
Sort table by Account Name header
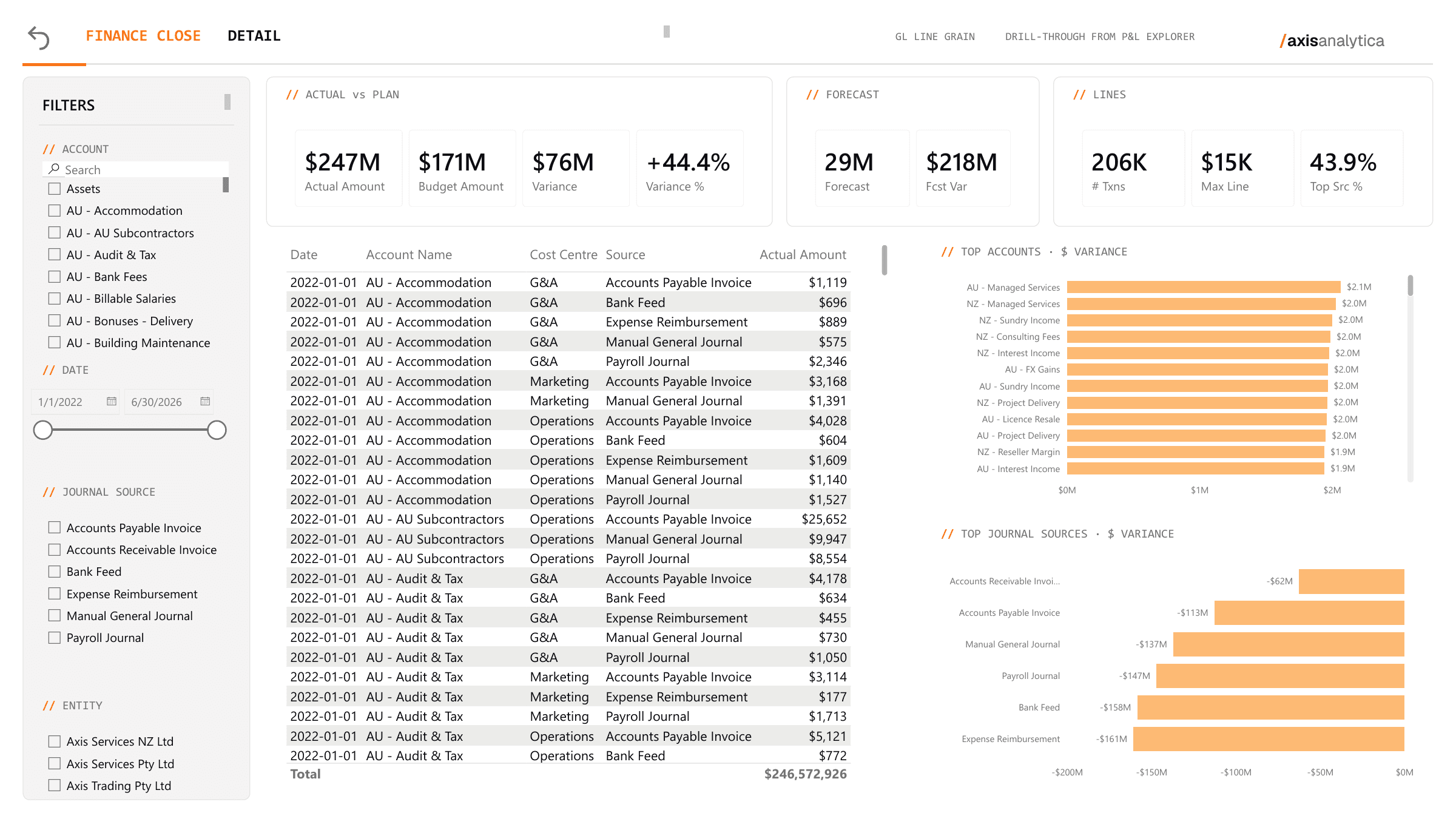[409, 255]
